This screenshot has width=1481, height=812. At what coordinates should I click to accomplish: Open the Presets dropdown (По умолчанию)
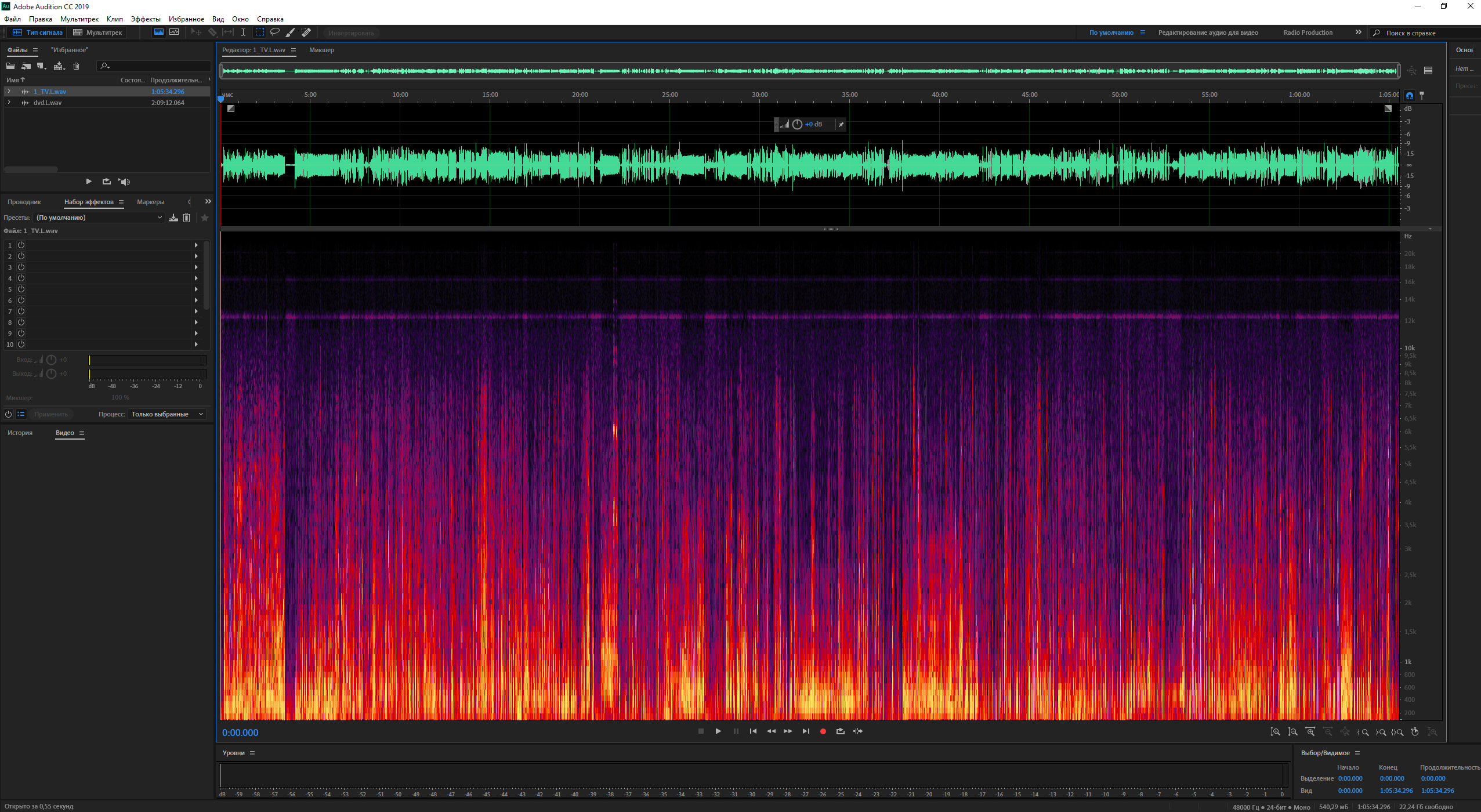click(x=99, y=217)
